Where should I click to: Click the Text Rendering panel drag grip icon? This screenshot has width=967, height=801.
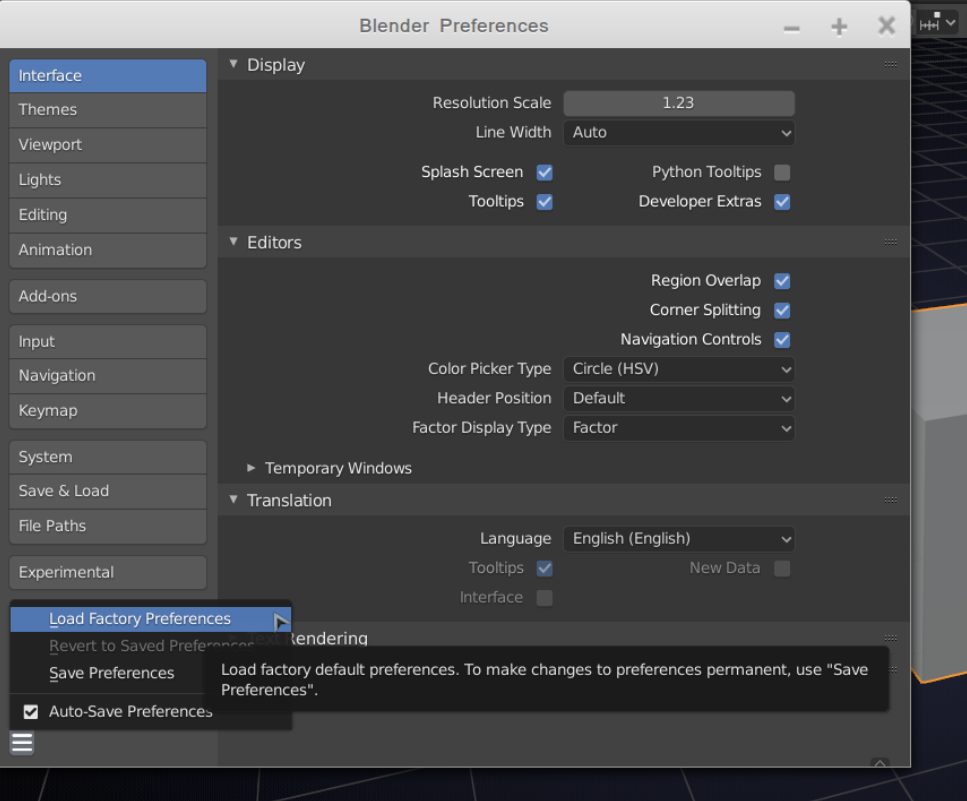click(890, 638)
